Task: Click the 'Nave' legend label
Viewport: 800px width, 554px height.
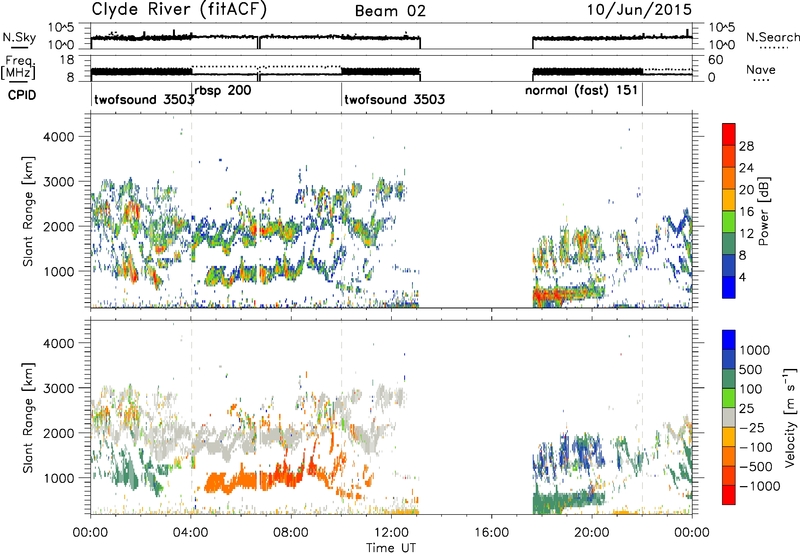Action: (x=760, y=69)
